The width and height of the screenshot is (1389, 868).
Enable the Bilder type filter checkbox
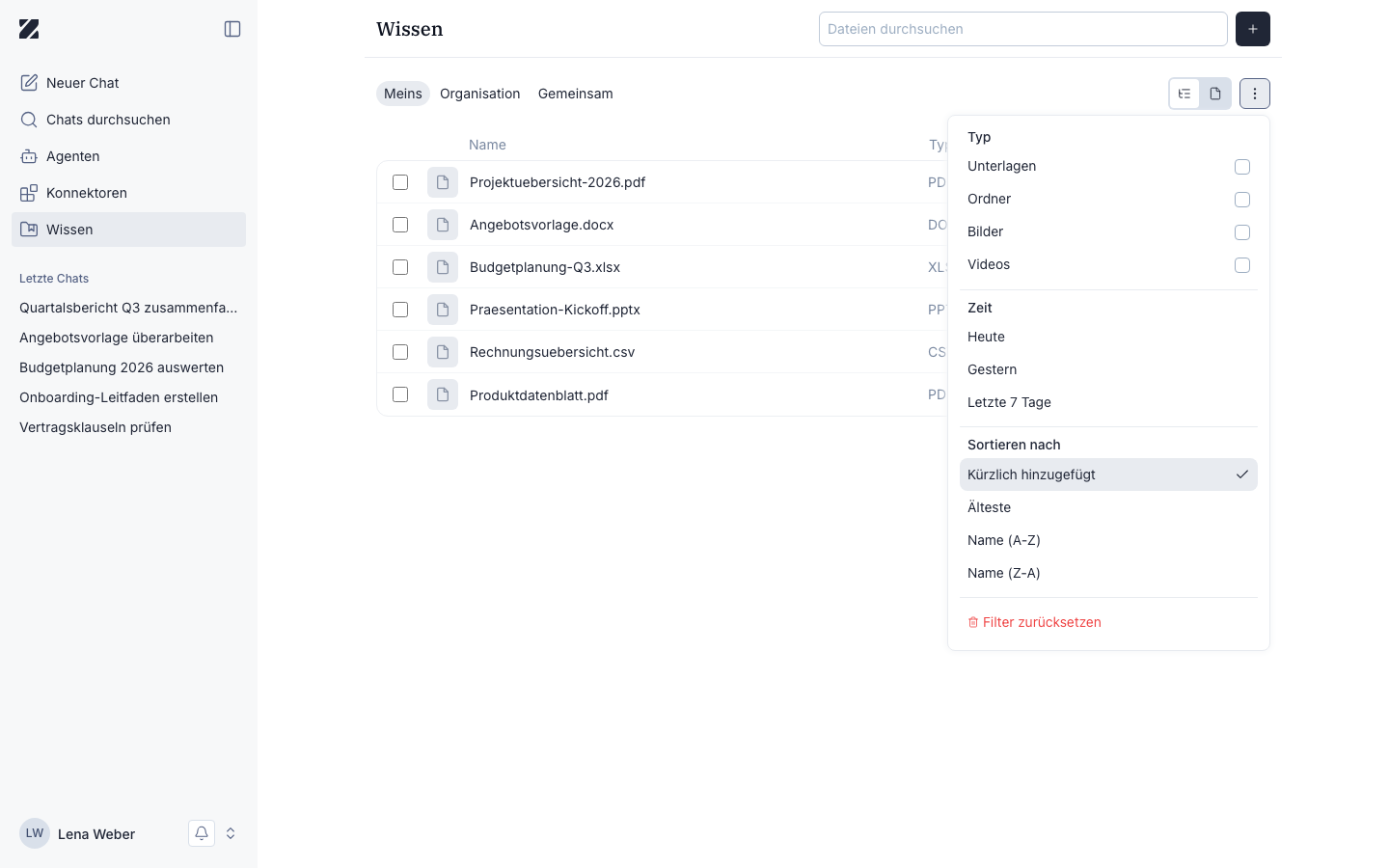(1242, 232)
